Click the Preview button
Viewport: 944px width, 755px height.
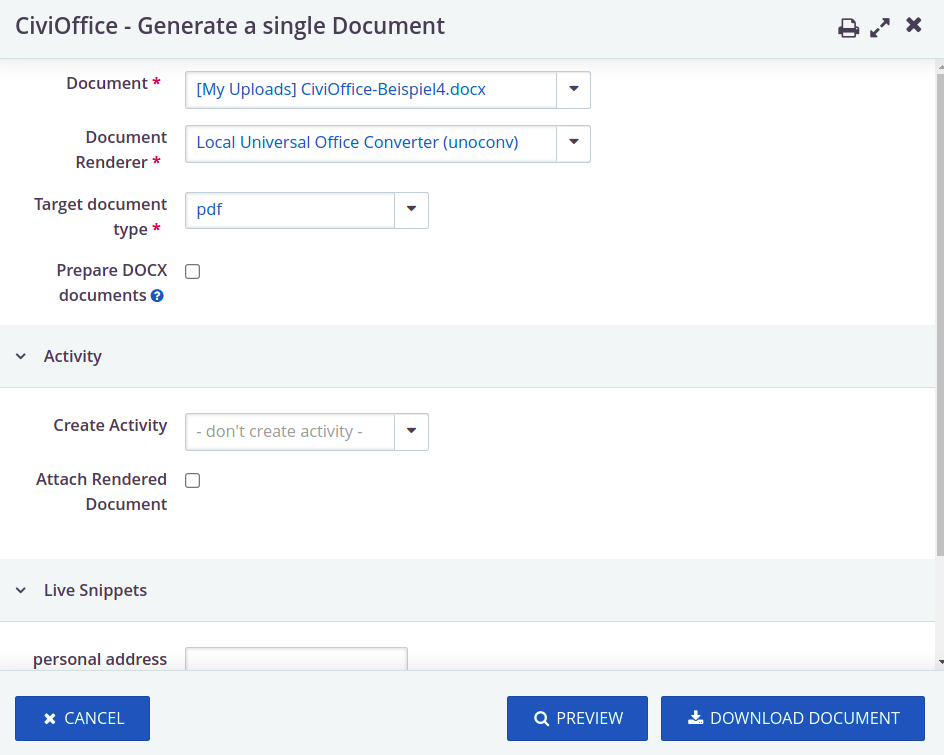pyautogui.click(x=577, y=718)
